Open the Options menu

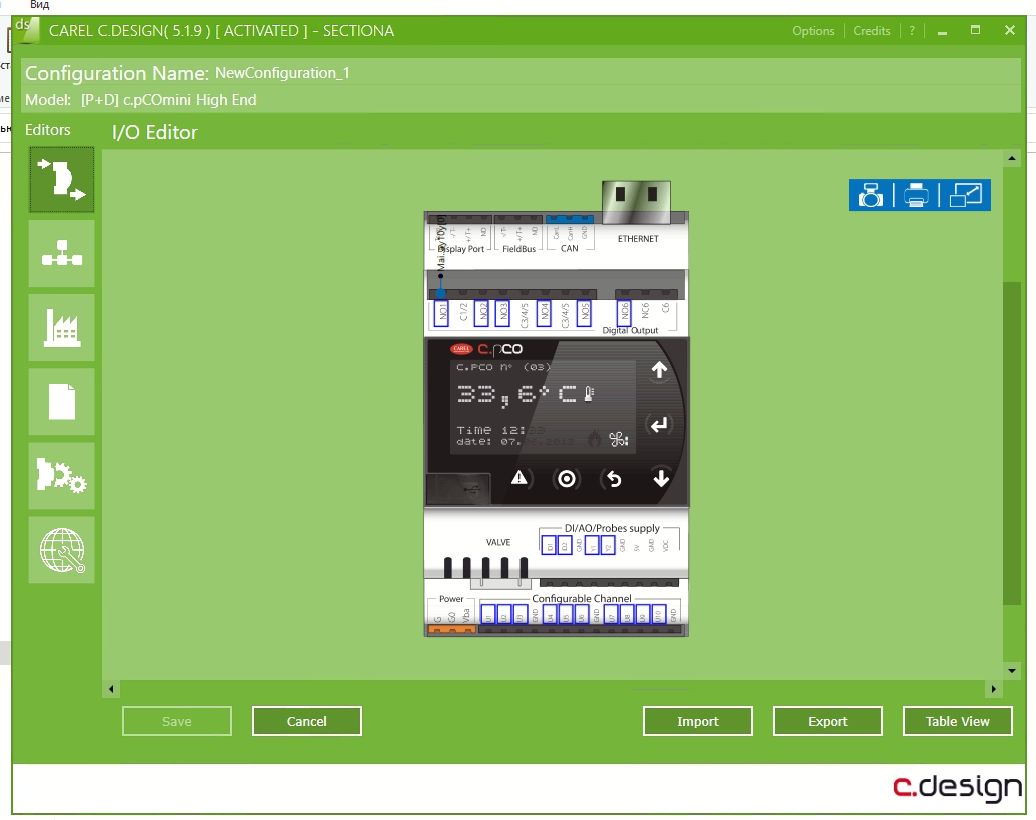(x=813, y=30)
